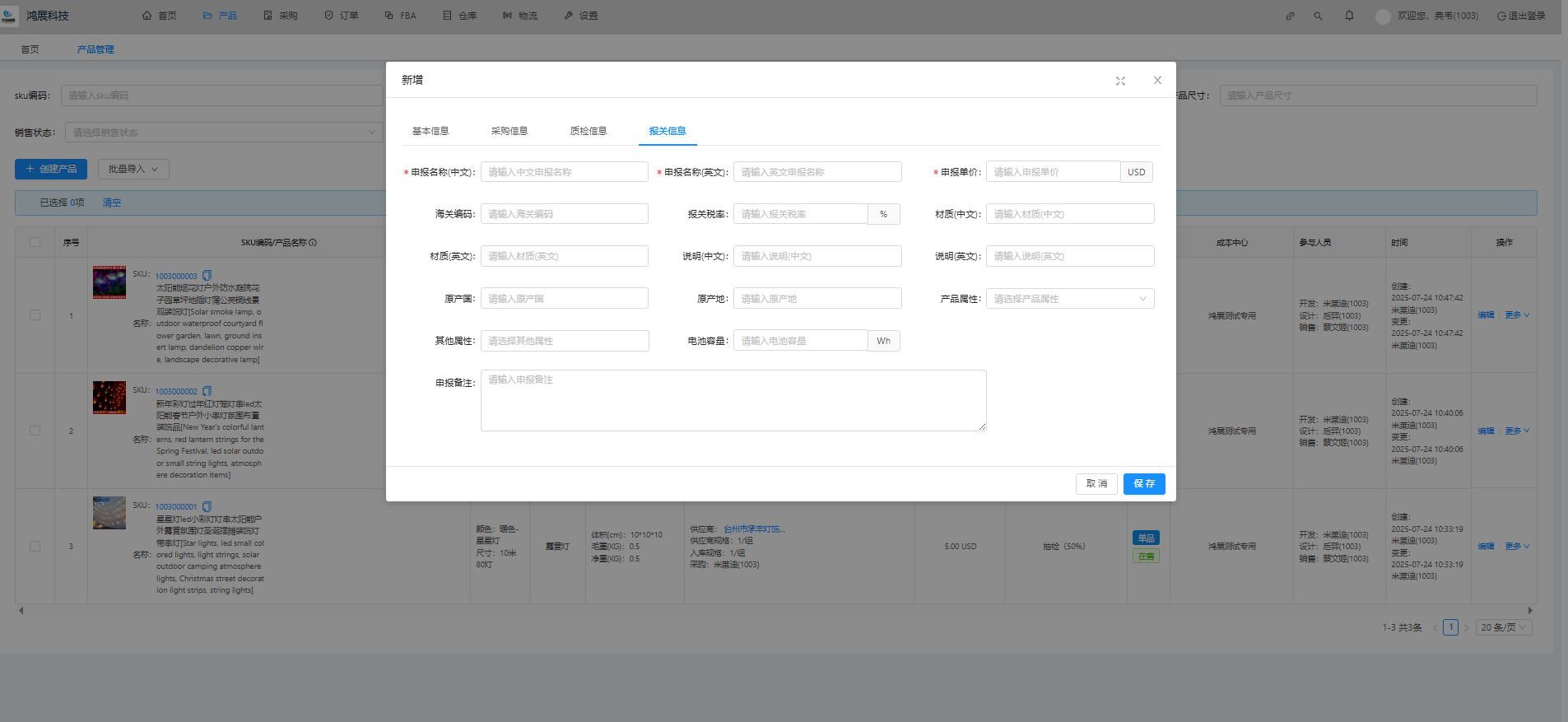This screenshot has height=722, width=1568.
Task: Switch to the 采购信息 tab
Action: pos(509,131)
